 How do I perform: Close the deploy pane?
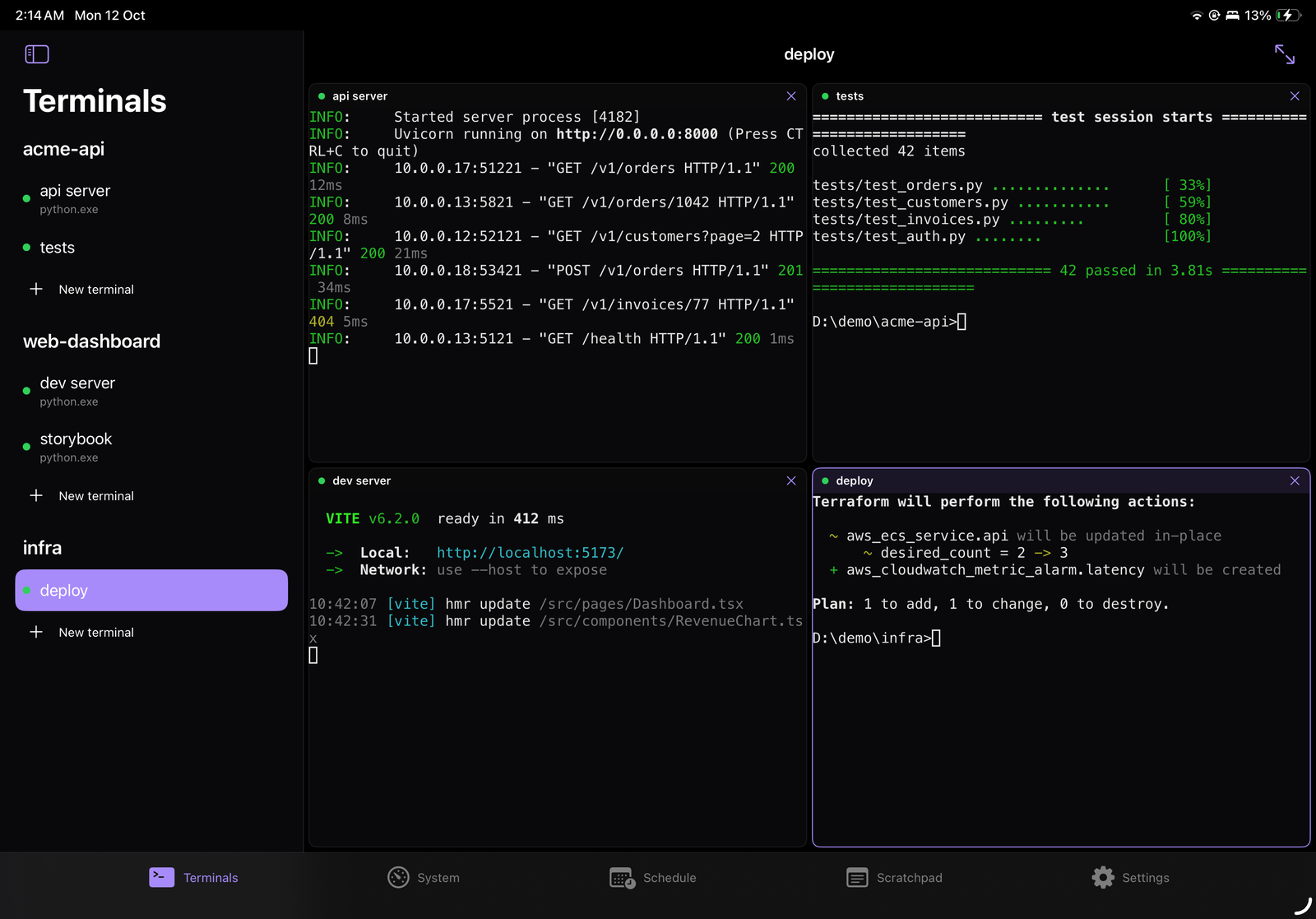pos(1295,480)
